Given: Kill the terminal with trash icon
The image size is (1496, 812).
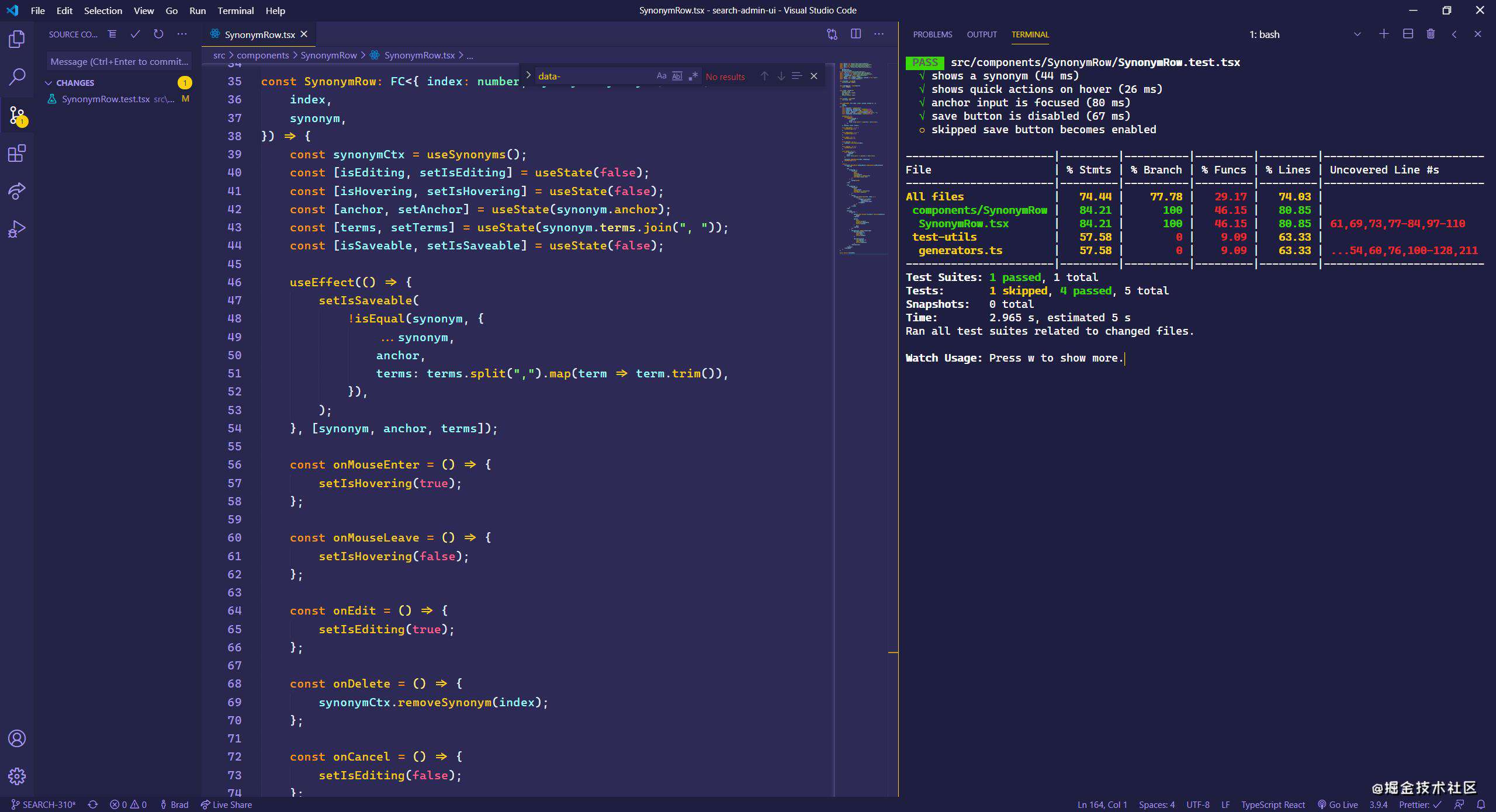Looking at the screenshot, I should click(1431, 34).
